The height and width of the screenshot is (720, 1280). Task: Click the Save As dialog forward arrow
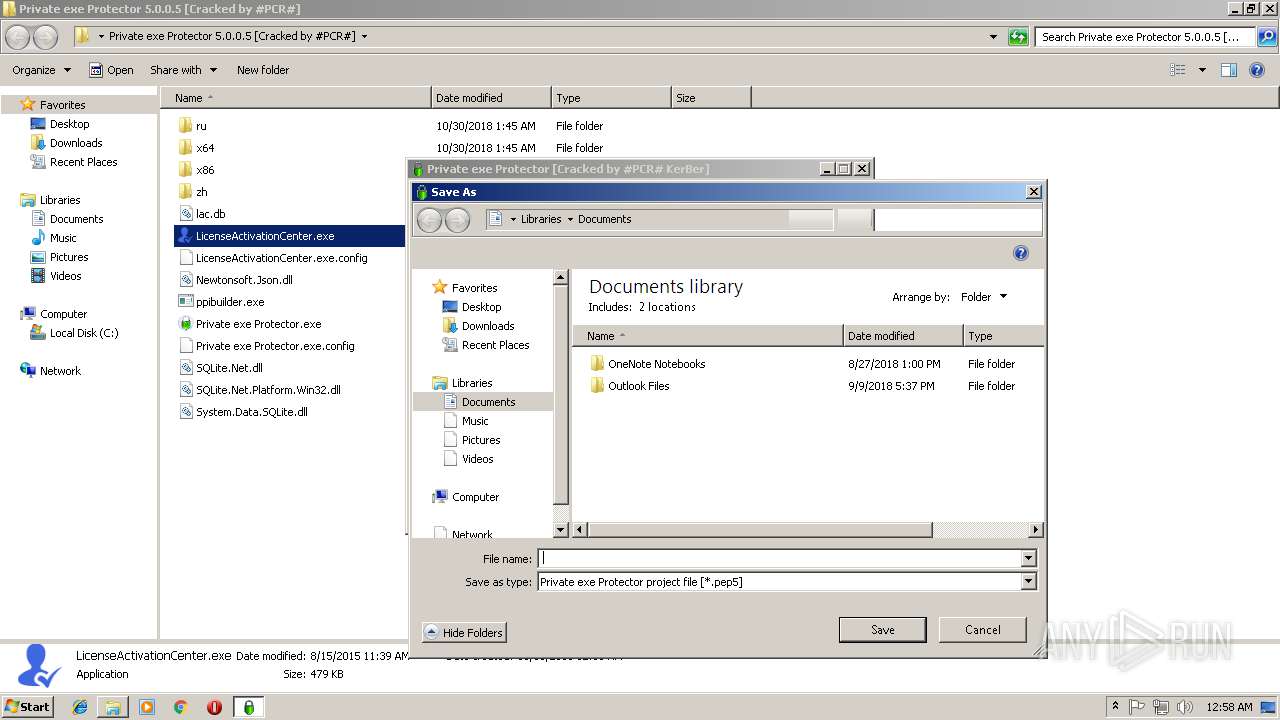(x=457, y=219)
